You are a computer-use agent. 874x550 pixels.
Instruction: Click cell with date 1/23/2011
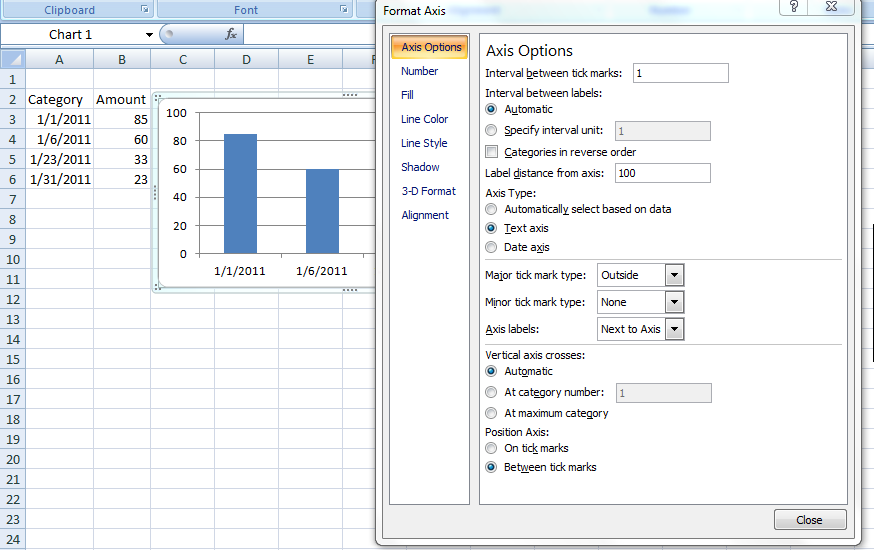60,159
